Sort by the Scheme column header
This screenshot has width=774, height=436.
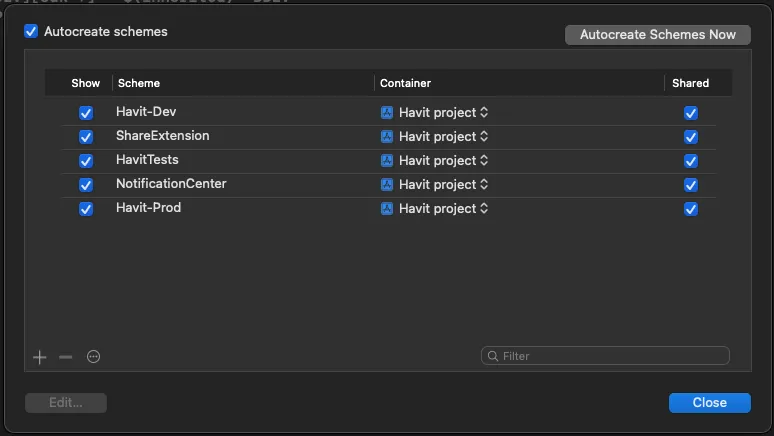pyautogui.click(x=138, y=84)
